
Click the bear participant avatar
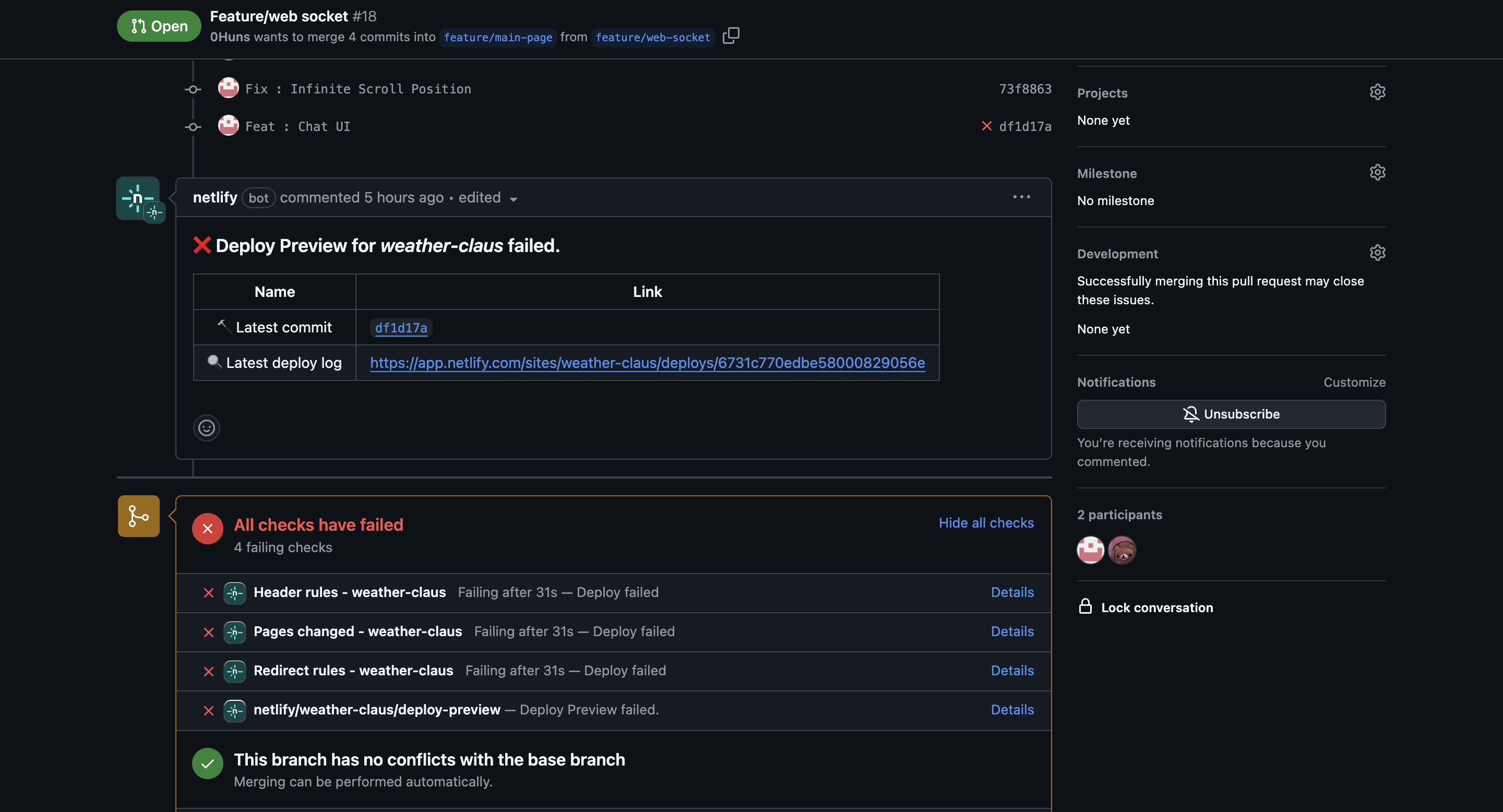click(1122, 550)
